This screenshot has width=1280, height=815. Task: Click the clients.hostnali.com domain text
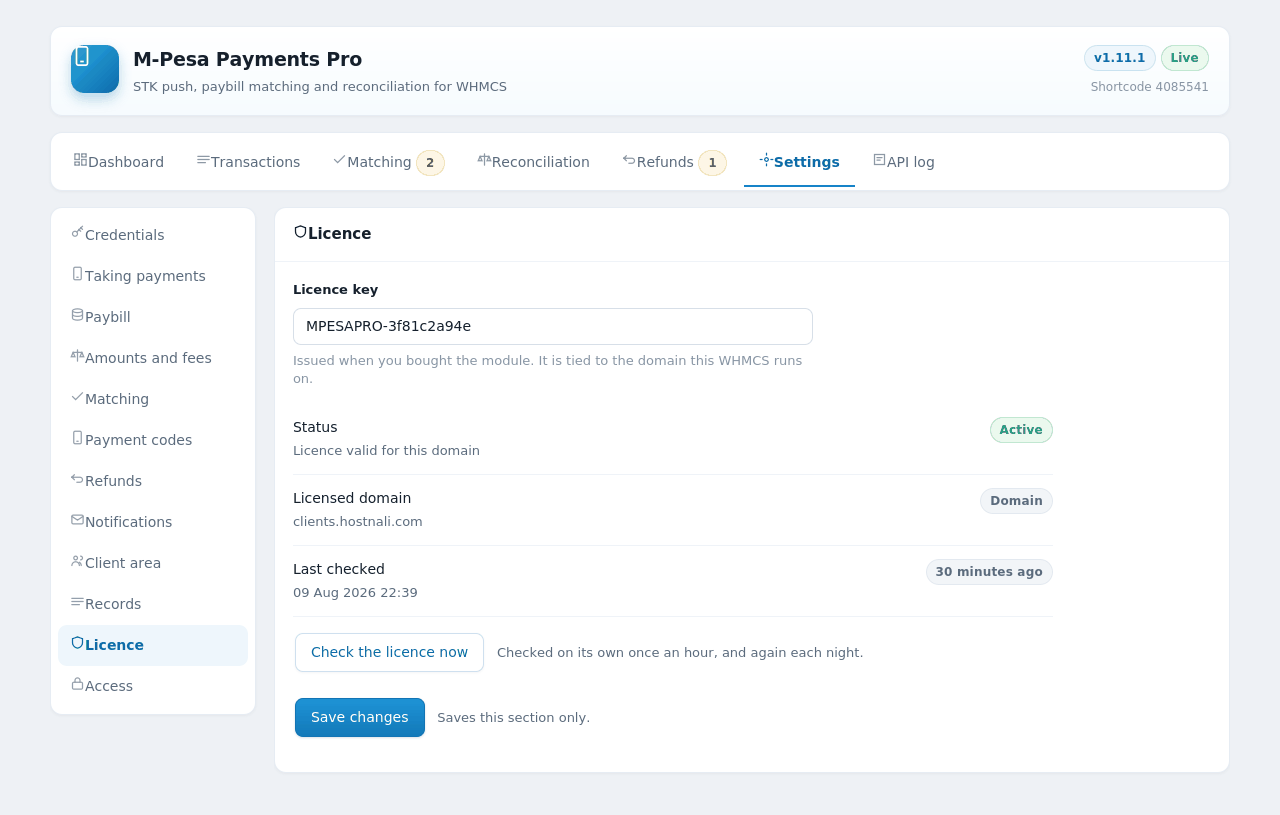point(358,522)
